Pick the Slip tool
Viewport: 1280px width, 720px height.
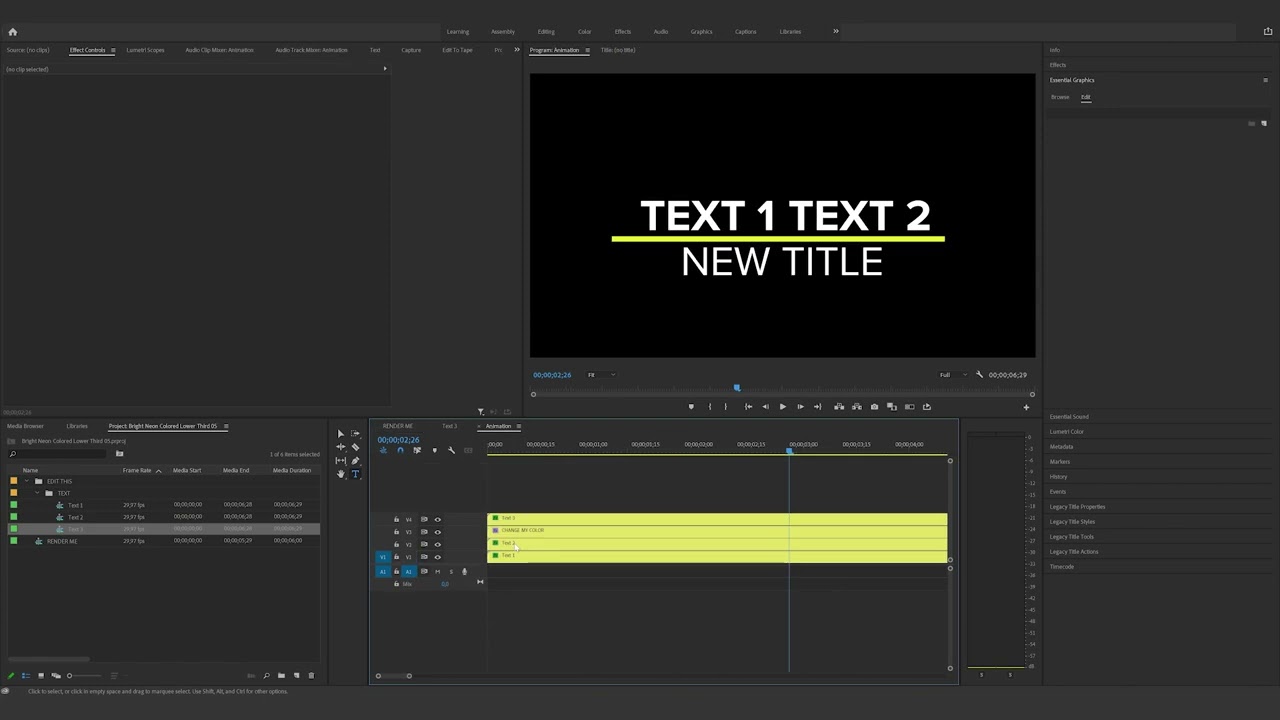coord(341,461)
